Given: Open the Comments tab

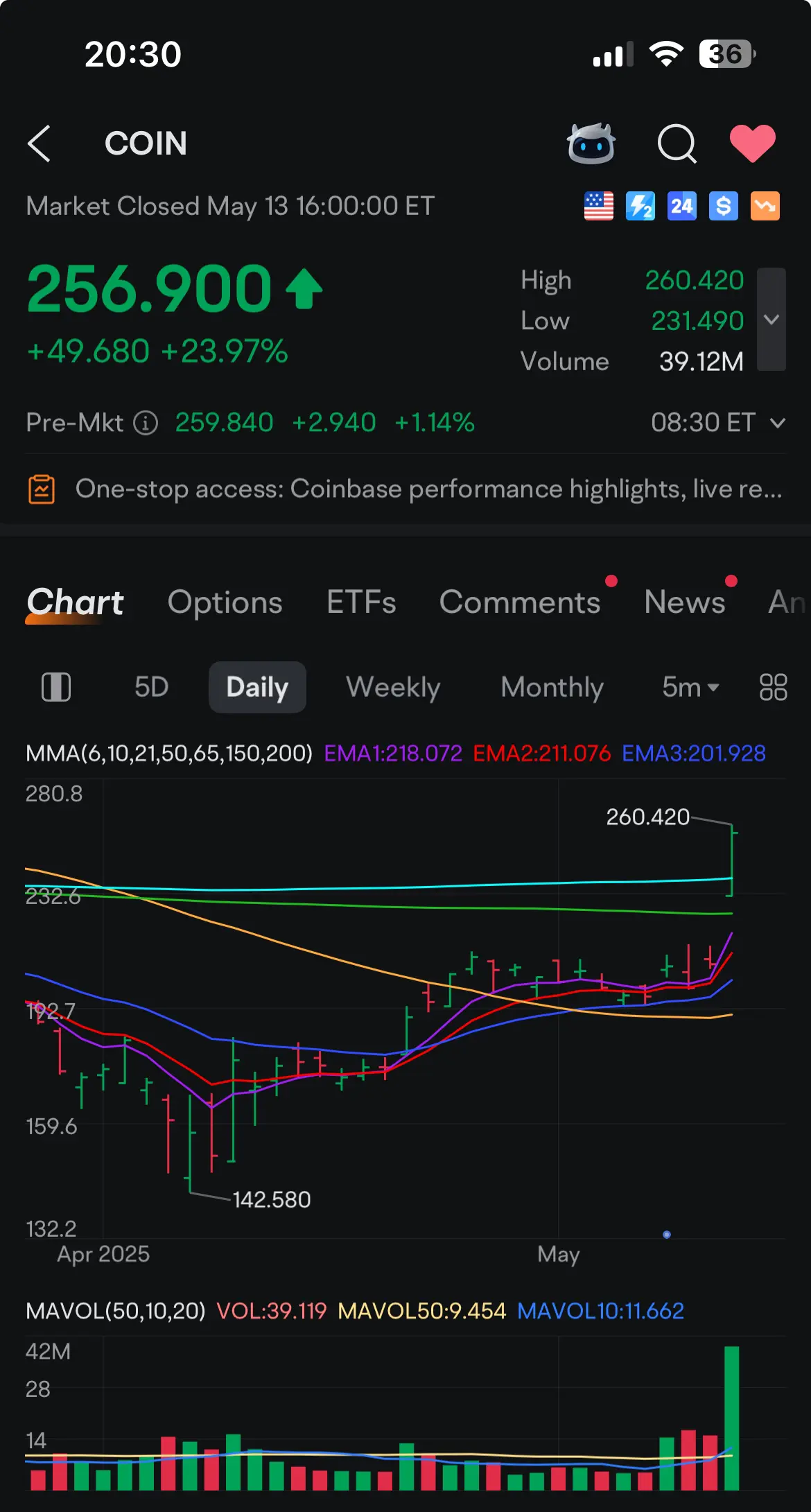Looking at the screenshot, I should (520, 602).
